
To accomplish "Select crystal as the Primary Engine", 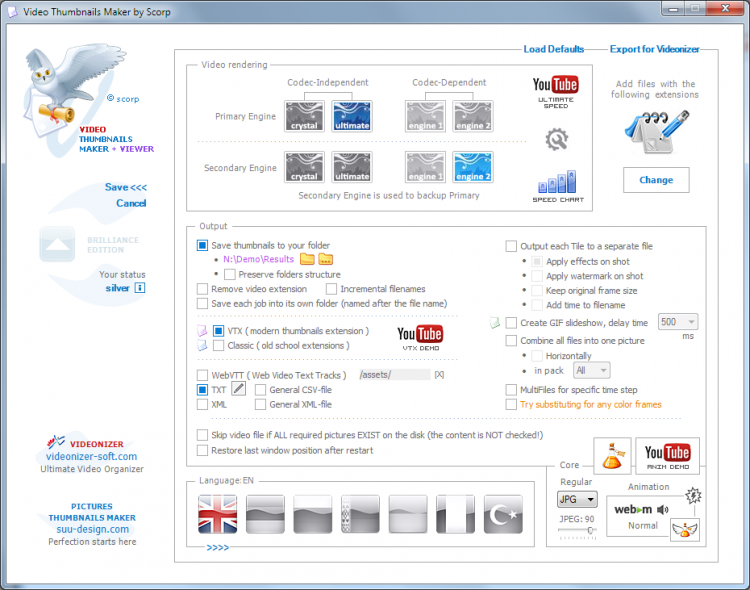I will (304, 116).
